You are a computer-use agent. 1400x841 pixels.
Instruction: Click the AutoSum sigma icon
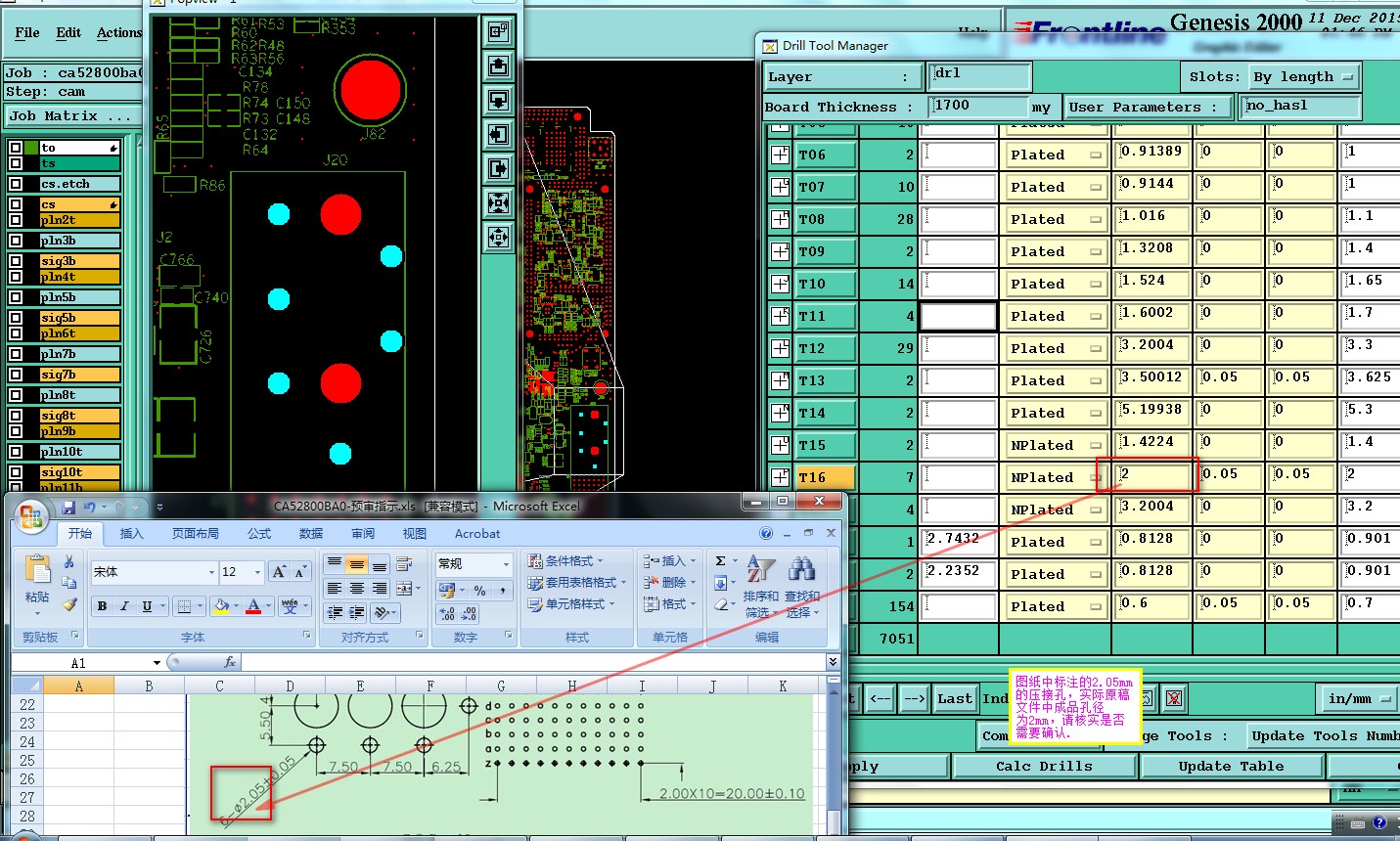tap(721, 561)
